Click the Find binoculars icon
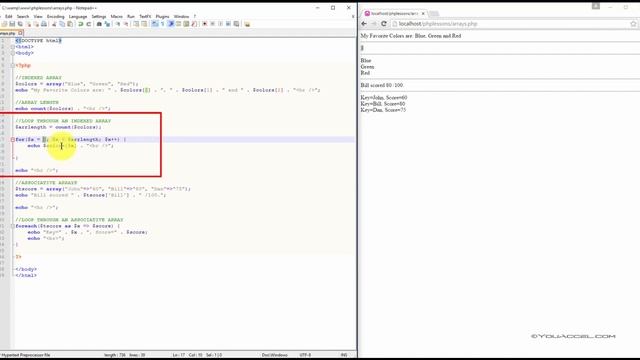Screen dimensions: 640x360 [x=99, y=24]
